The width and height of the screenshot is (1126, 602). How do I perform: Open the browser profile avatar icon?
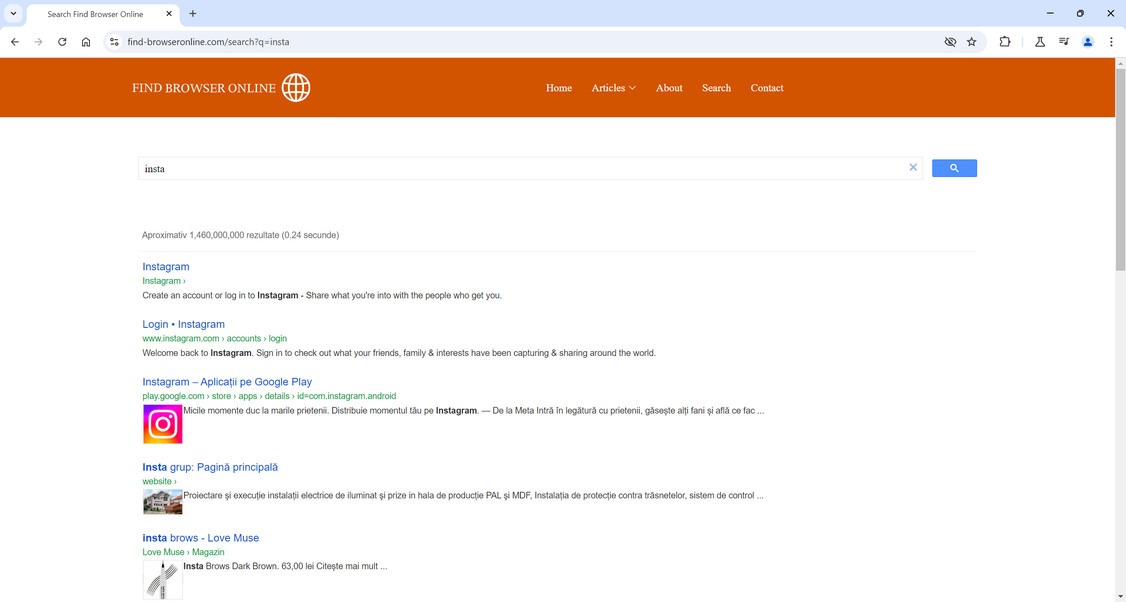click(1087, 41)
